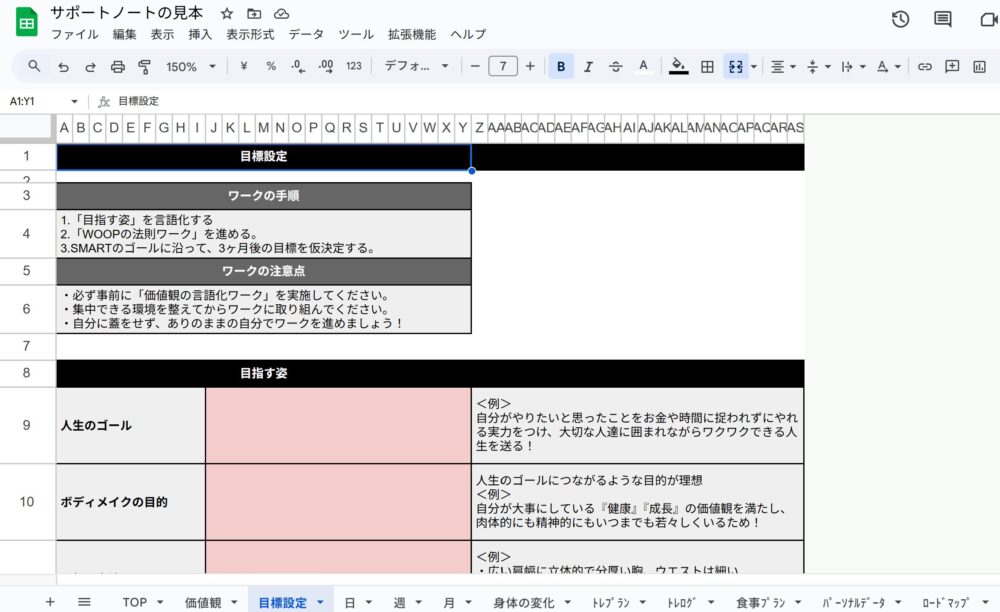The width and height of the screenshot is (1000, 612).
Task: Open the menu search magnifier tool
Action: (x=34, y=66)
